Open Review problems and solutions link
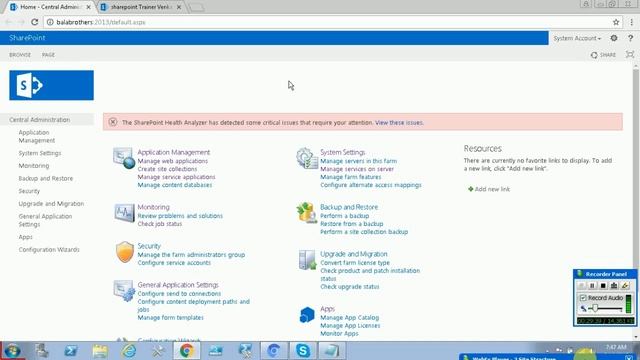 tap(180, 216)
